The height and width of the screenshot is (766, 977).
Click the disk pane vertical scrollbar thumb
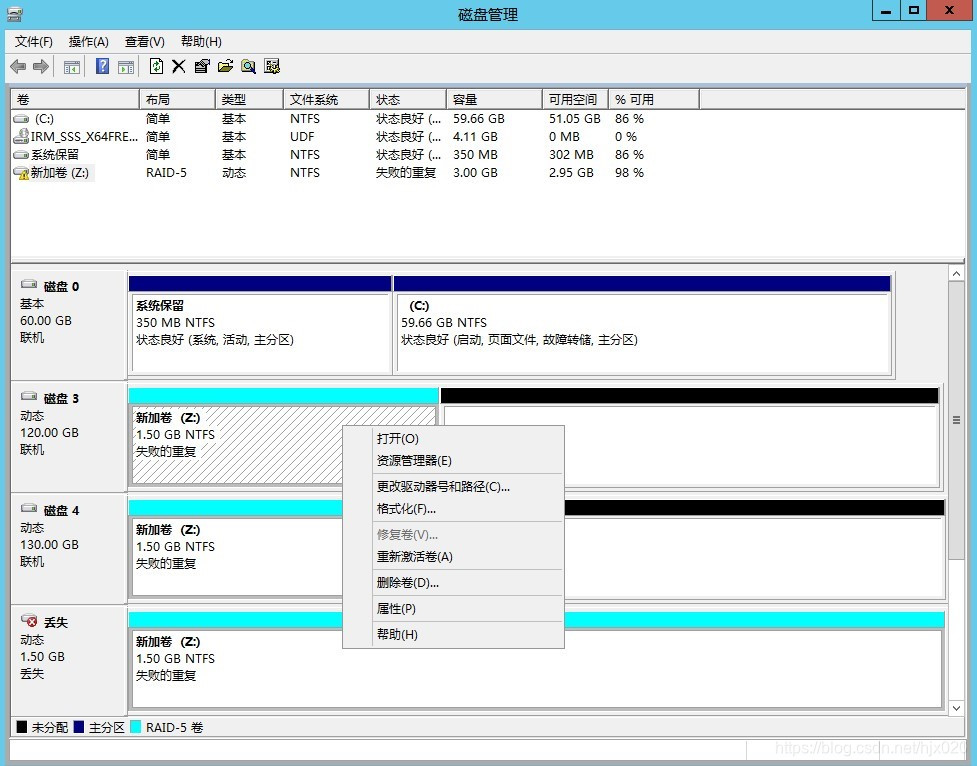point(956,420)
